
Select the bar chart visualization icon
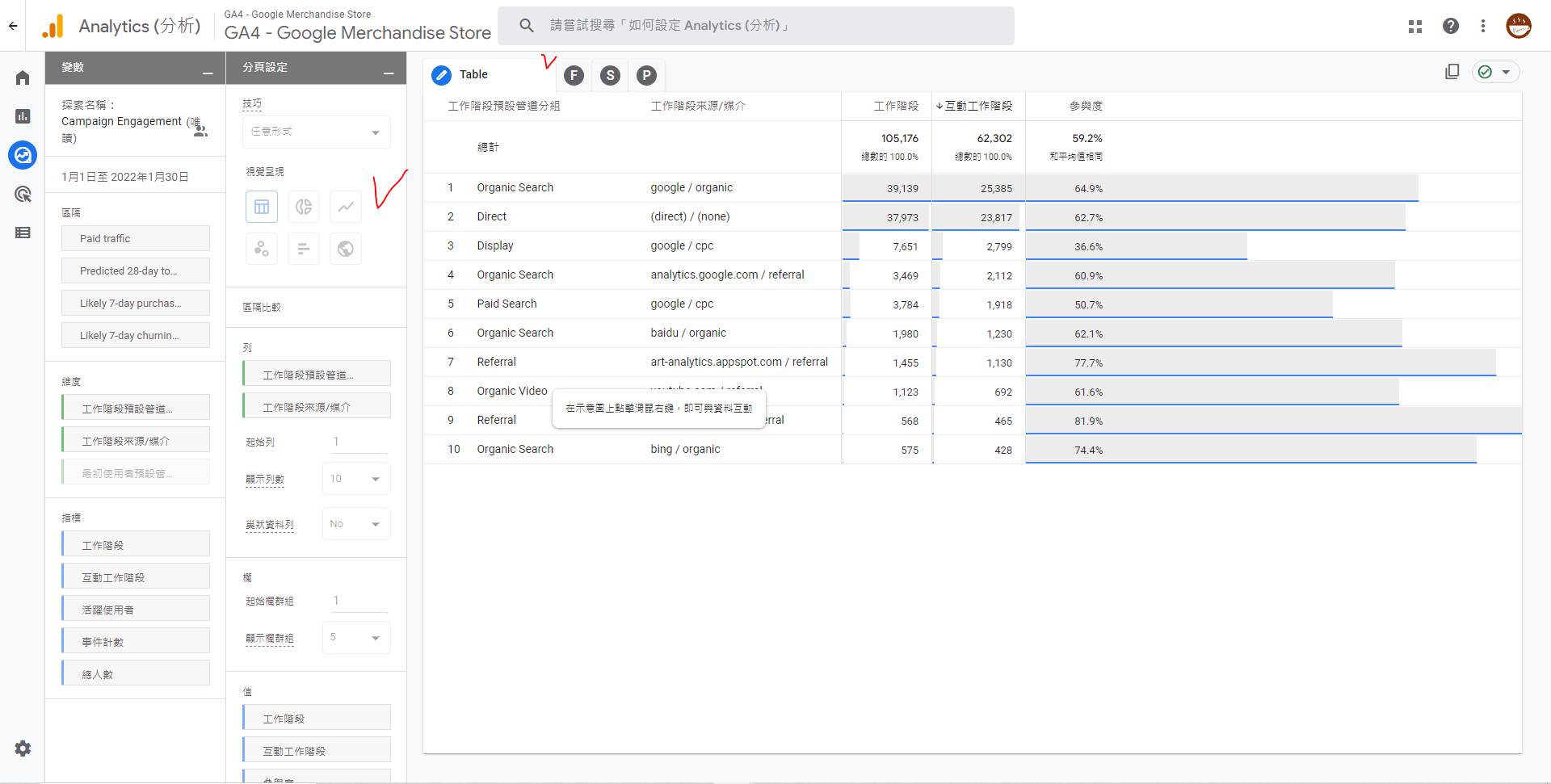(304, 249)
